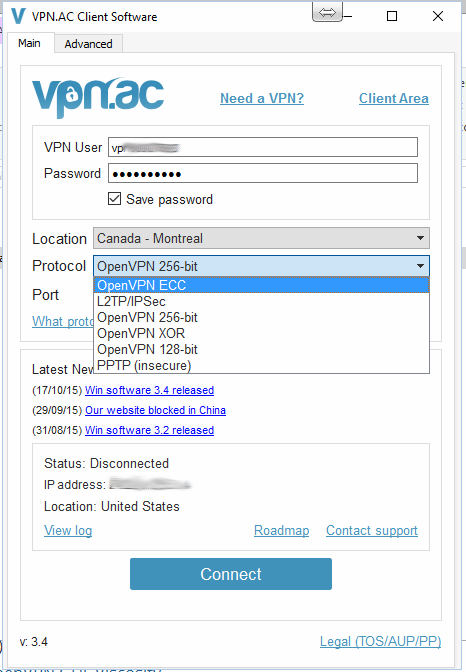Open the View log link
This screenshot has width=466, height=672.
[68, 531]
